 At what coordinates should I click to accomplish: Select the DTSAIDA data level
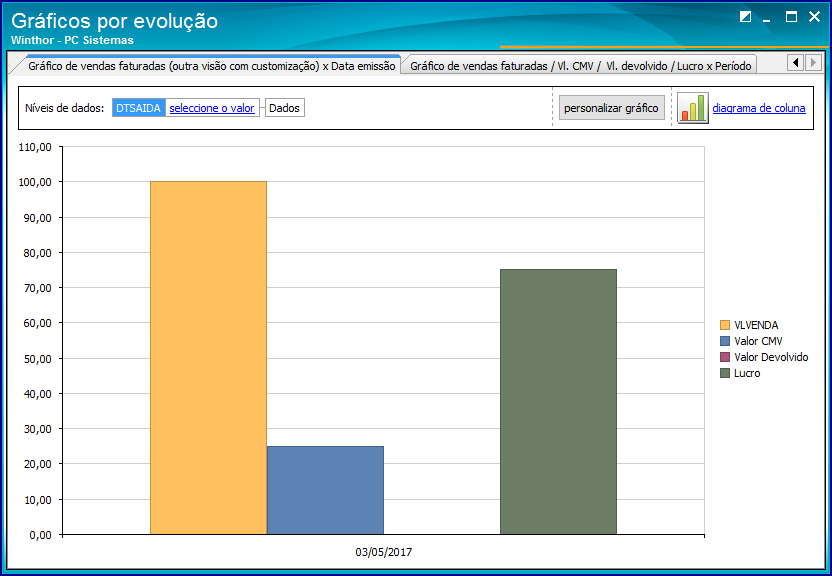(138, 108)
